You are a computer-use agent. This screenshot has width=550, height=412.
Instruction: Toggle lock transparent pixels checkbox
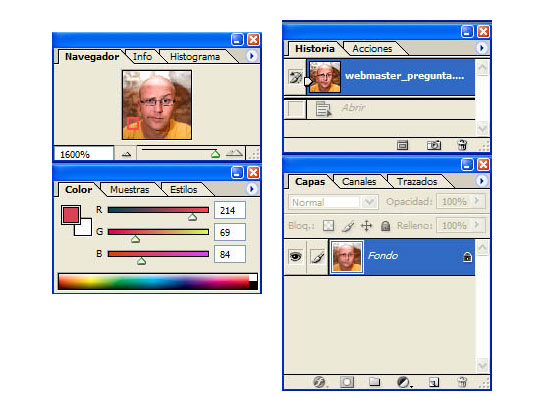click(x=328, y=225)
